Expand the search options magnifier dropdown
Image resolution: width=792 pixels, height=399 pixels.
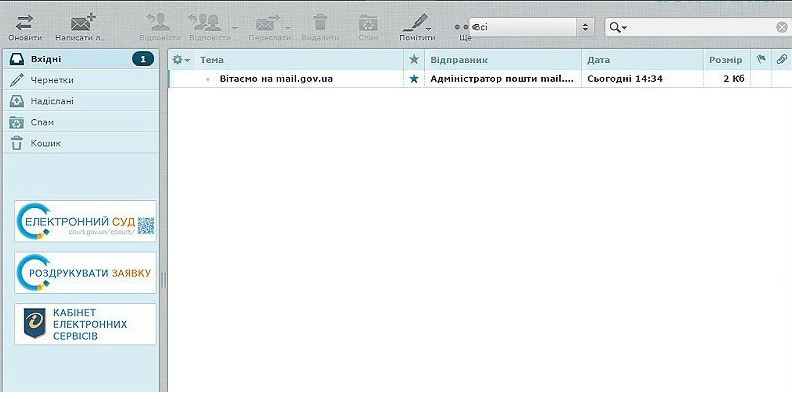pyautogui.click(x=618, y=27)
